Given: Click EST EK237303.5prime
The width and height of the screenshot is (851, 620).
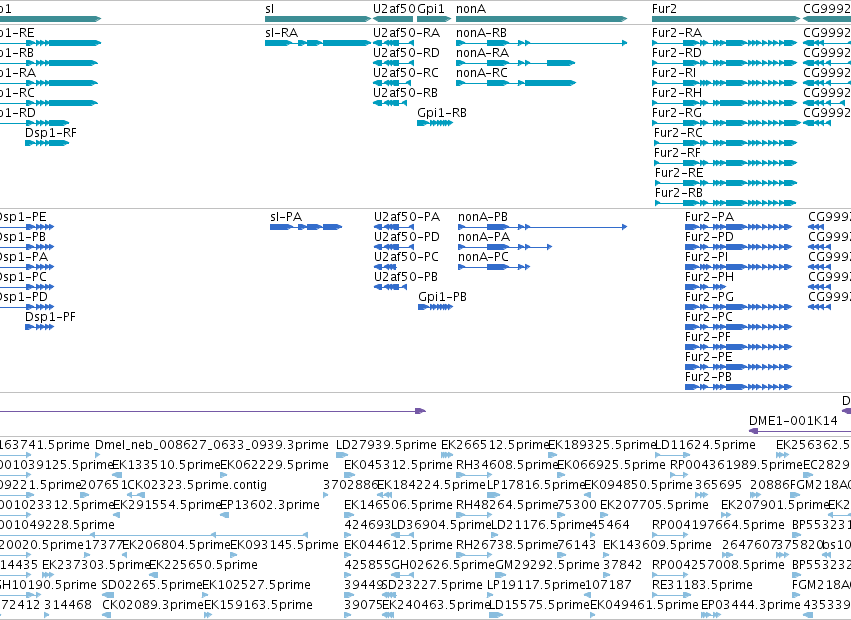Looking at the screenshot, I should [96, 565].
